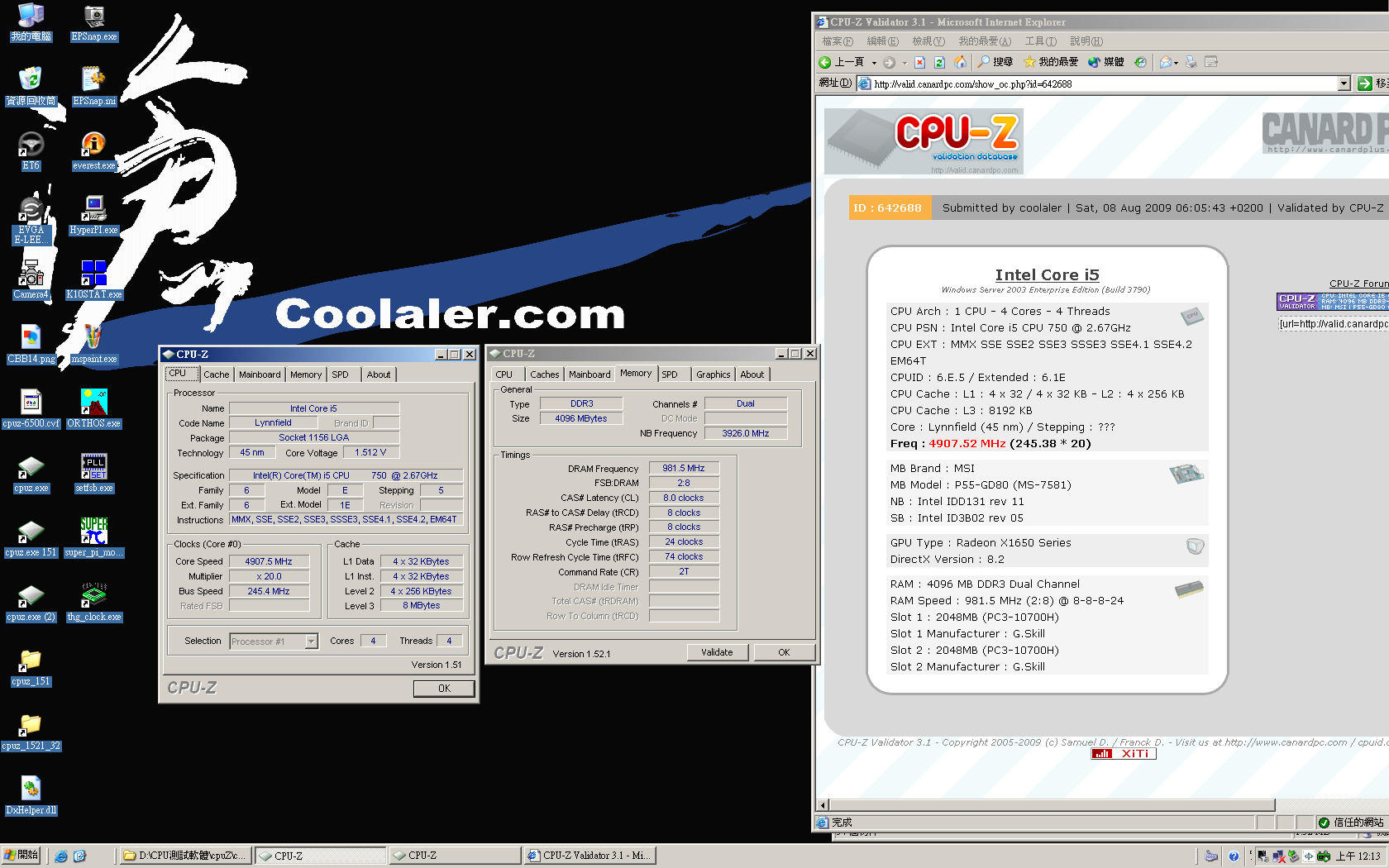
Task: Launch setfsb.exe desktop icon
Action: 94,475
